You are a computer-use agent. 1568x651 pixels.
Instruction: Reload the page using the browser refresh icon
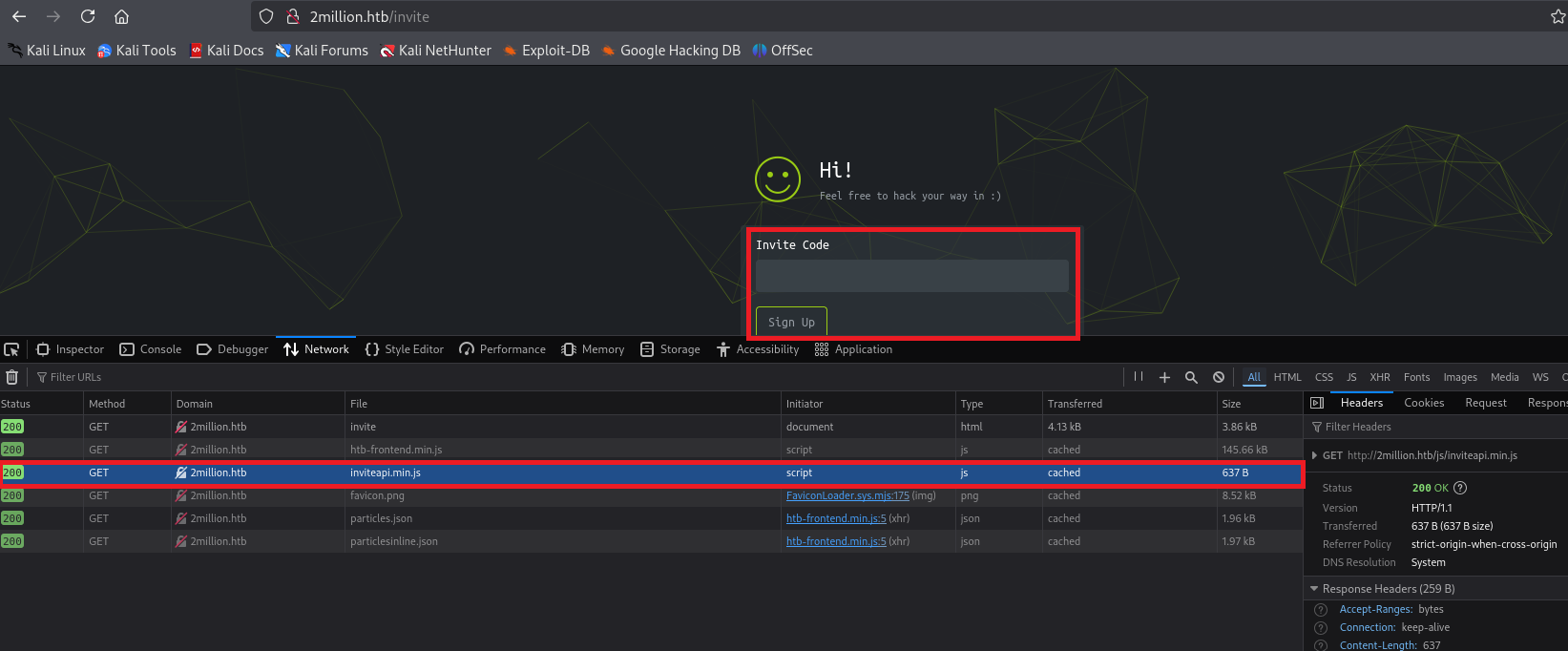88,16
